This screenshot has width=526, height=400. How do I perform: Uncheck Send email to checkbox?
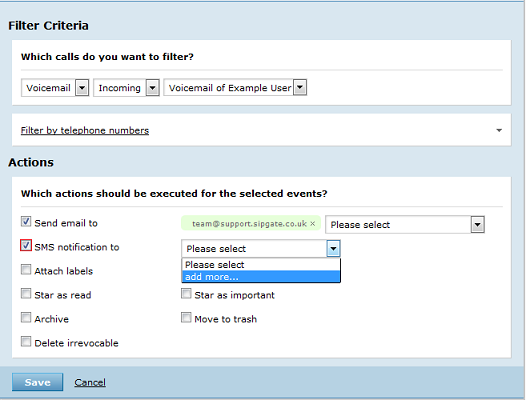(26, 221)
